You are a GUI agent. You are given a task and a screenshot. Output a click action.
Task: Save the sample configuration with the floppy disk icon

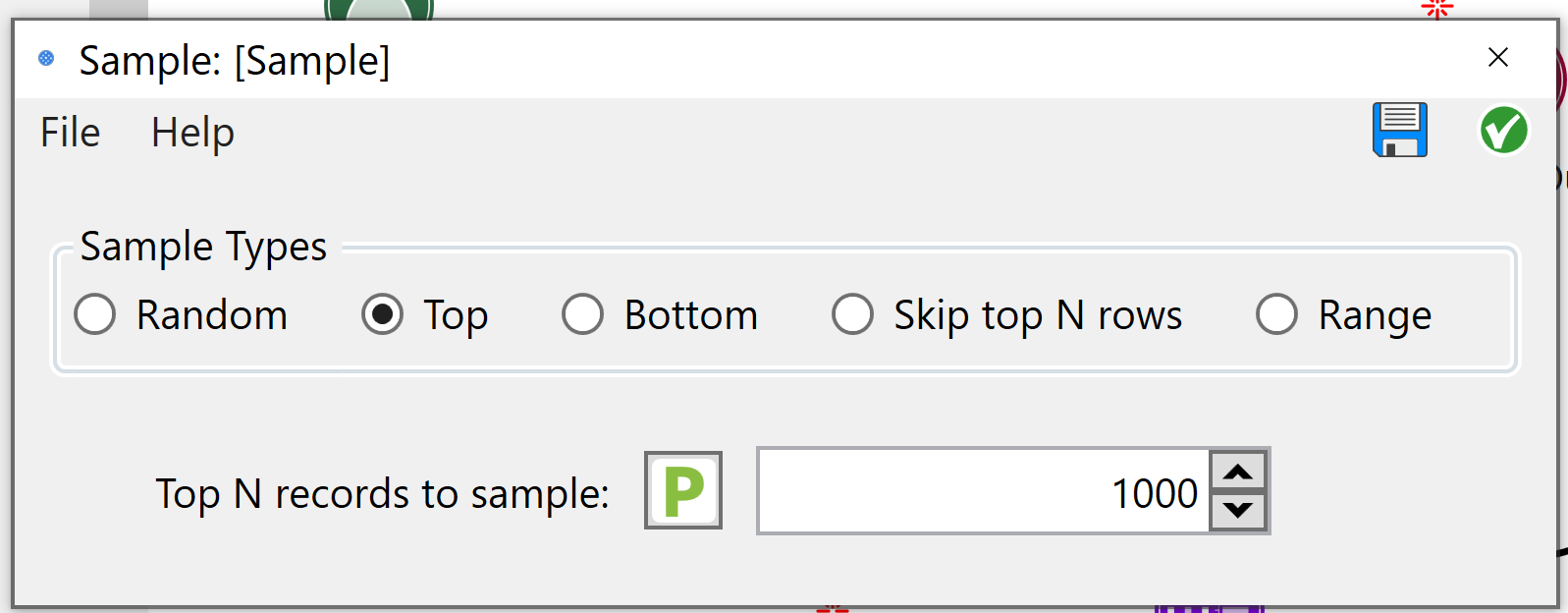click(1398, 131)
